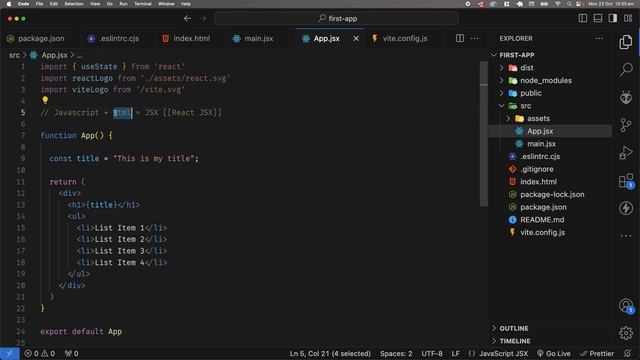Change end of line sequence LF

point(456,353)
